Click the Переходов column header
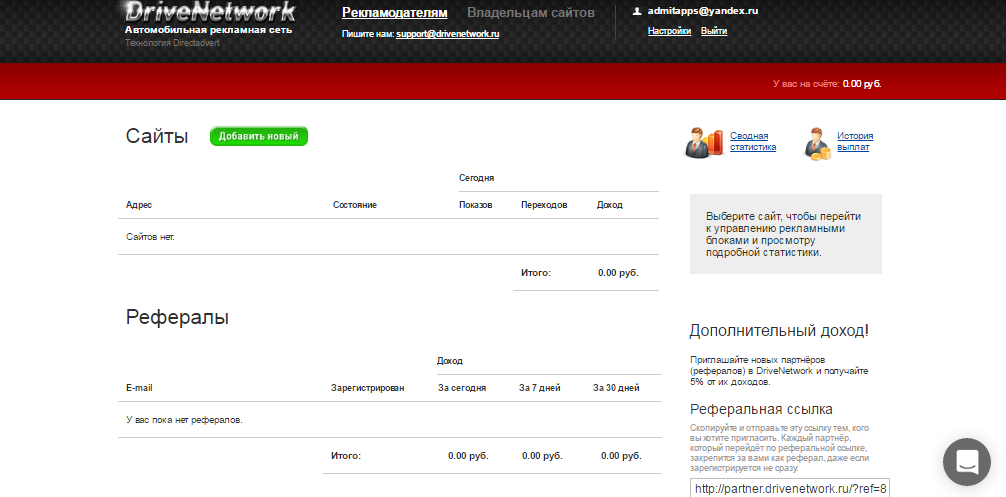Screen dimensions: 1006x497 tap(544, 205)
